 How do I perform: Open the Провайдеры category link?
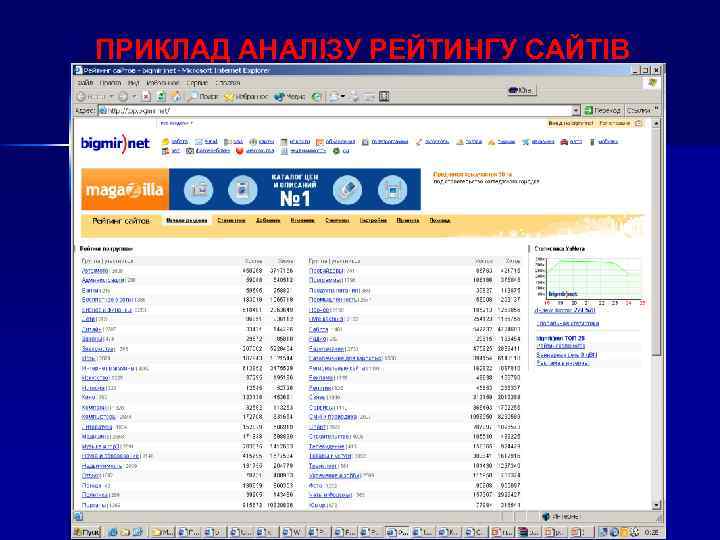(326, 271)
